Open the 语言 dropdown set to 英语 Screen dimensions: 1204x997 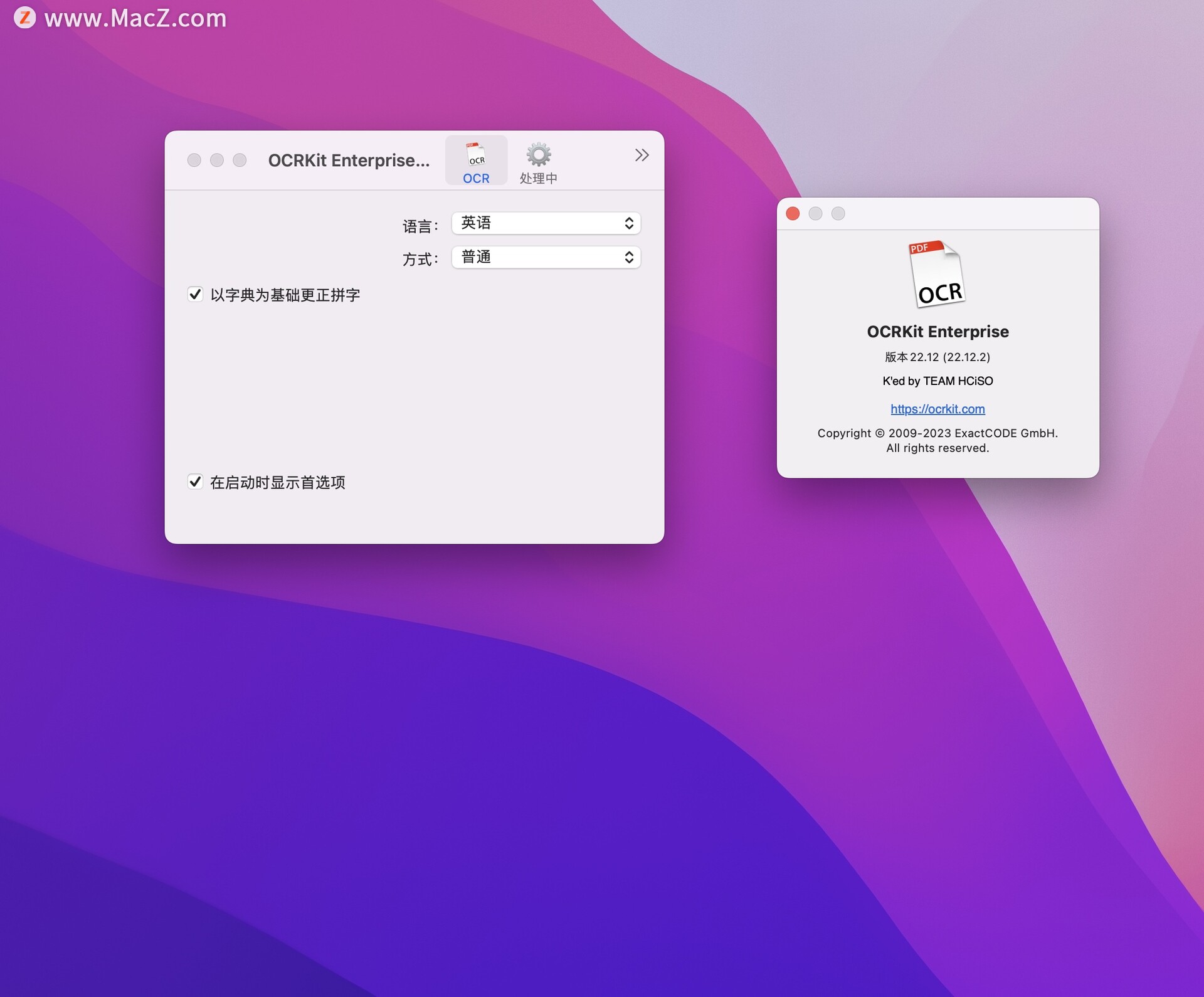pyautogui.click(x=546, y=223)
